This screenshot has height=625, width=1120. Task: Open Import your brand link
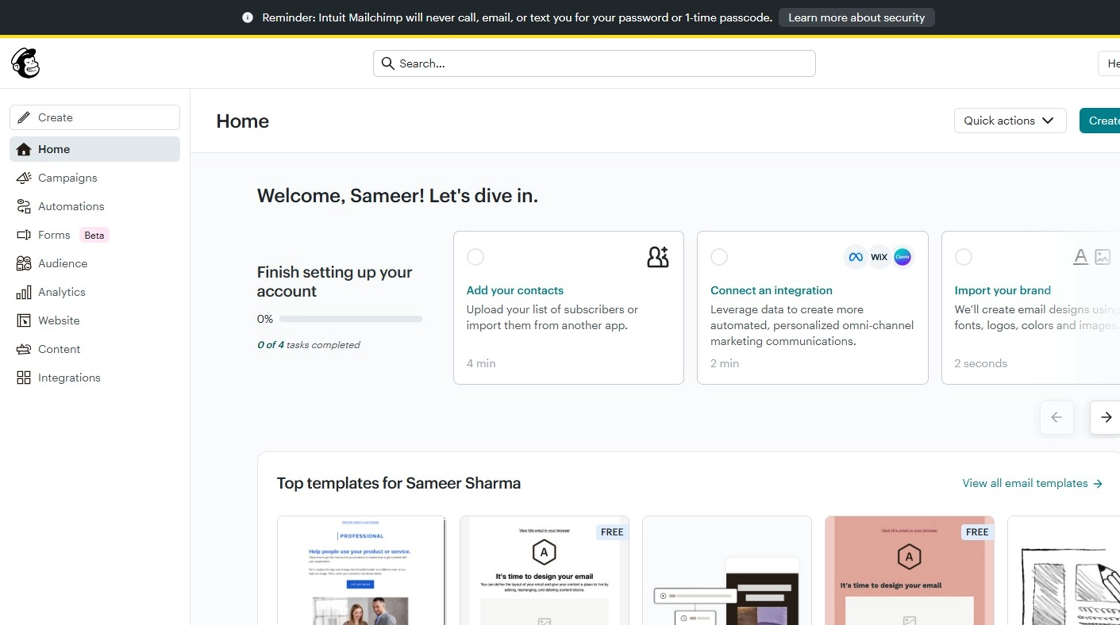click(x=1002, y=290)
